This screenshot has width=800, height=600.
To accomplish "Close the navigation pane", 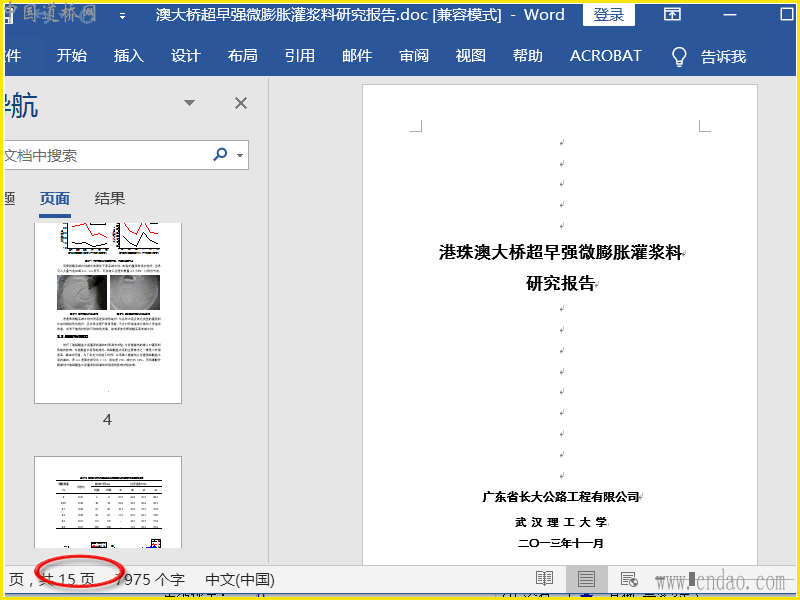I will pos(241,103).
